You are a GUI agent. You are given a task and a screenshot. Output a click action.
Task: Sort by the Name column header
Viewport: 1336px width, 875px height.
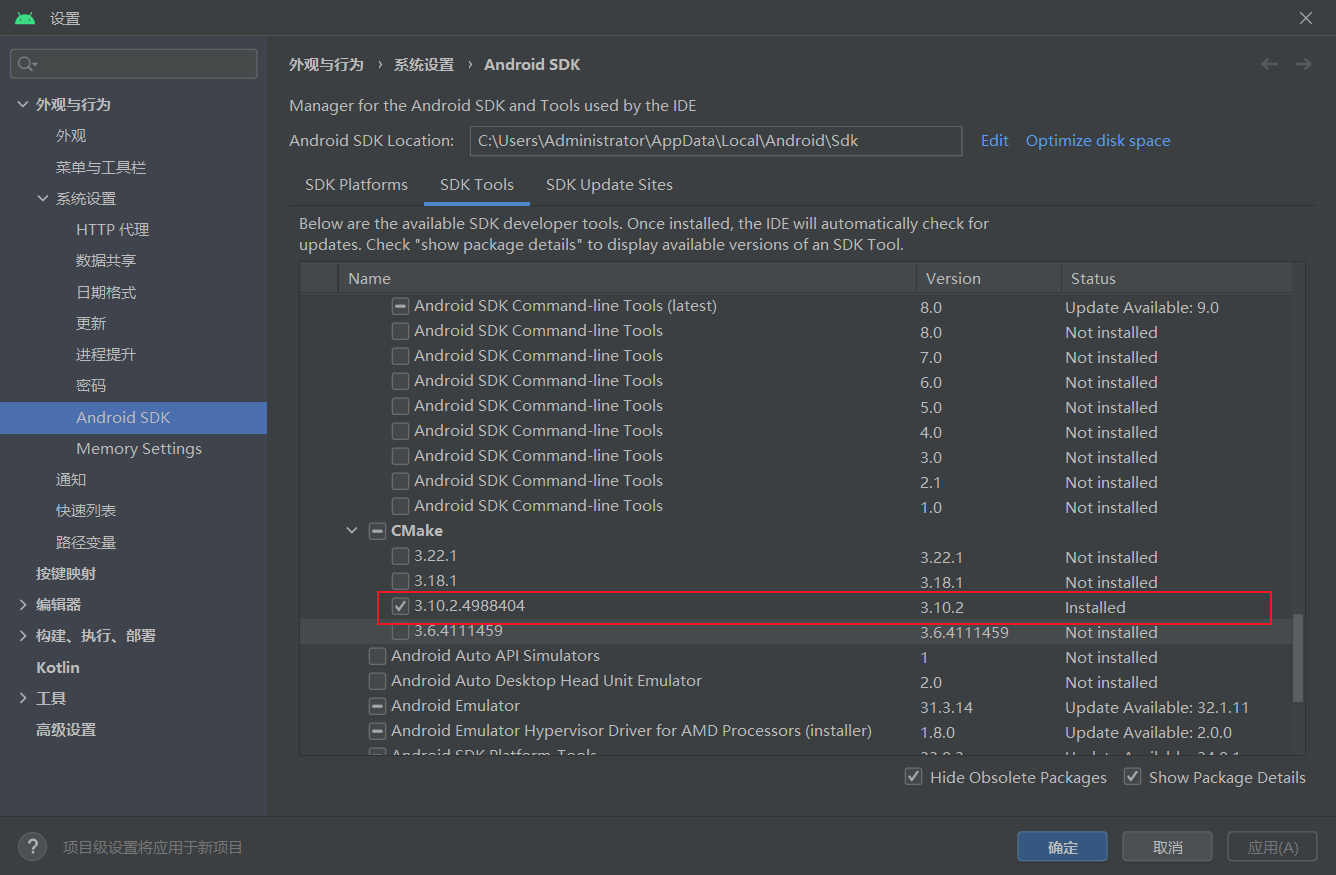pos(627,278)
